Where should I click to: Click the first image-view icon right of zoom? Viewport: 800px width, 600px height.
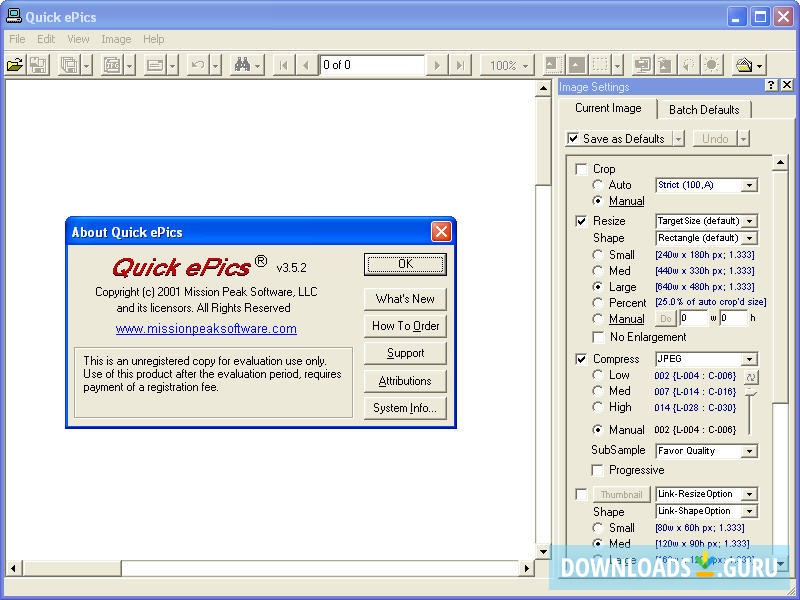pyautogui.click(x=553, y=65)
